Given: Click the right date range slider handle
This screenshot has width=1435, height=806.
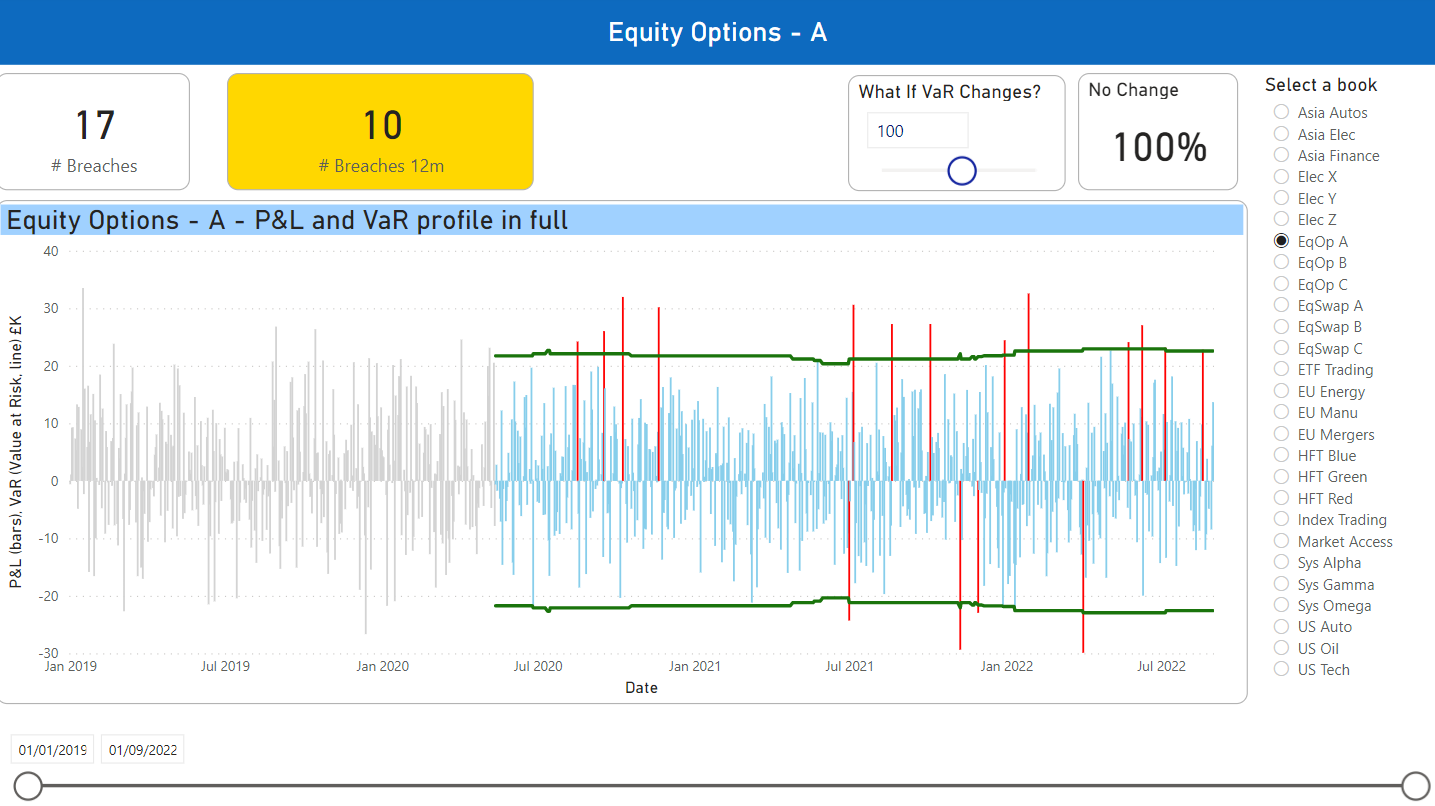Looking at the screenshot, I should (x=1415, y=786).
